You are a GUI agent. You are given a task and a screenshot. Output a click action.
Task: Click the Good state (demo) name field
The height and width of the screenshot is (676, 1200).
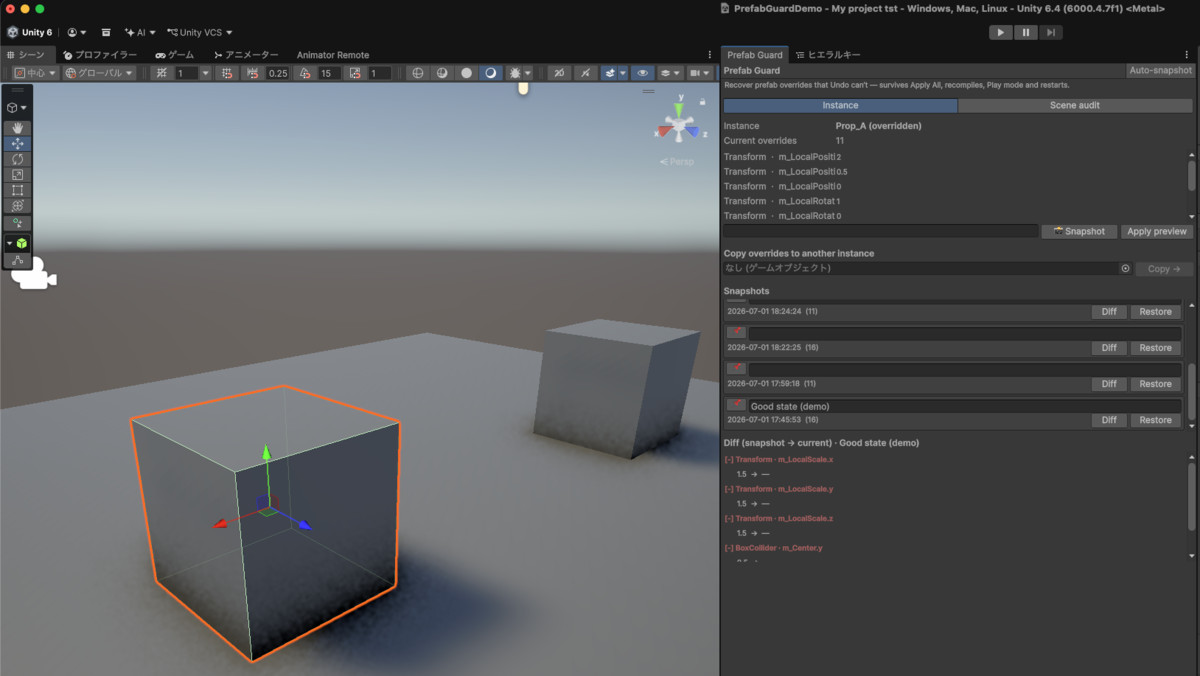coord(965,406)
